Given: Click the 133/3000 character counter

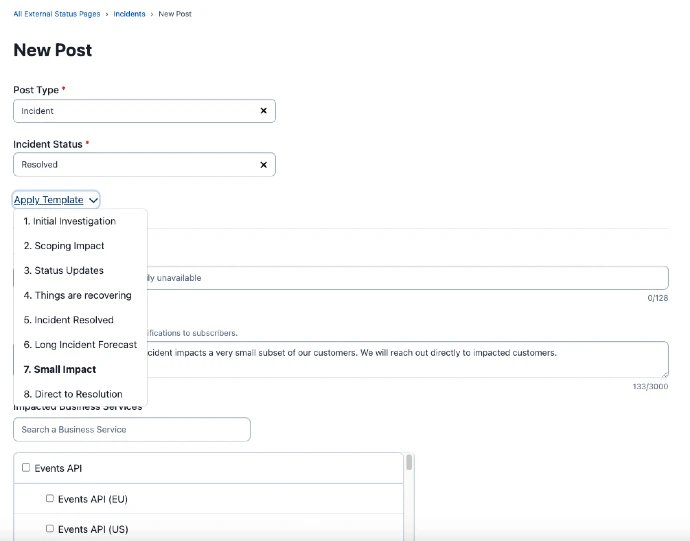Looking at the screenshot, I should [650, 386].
